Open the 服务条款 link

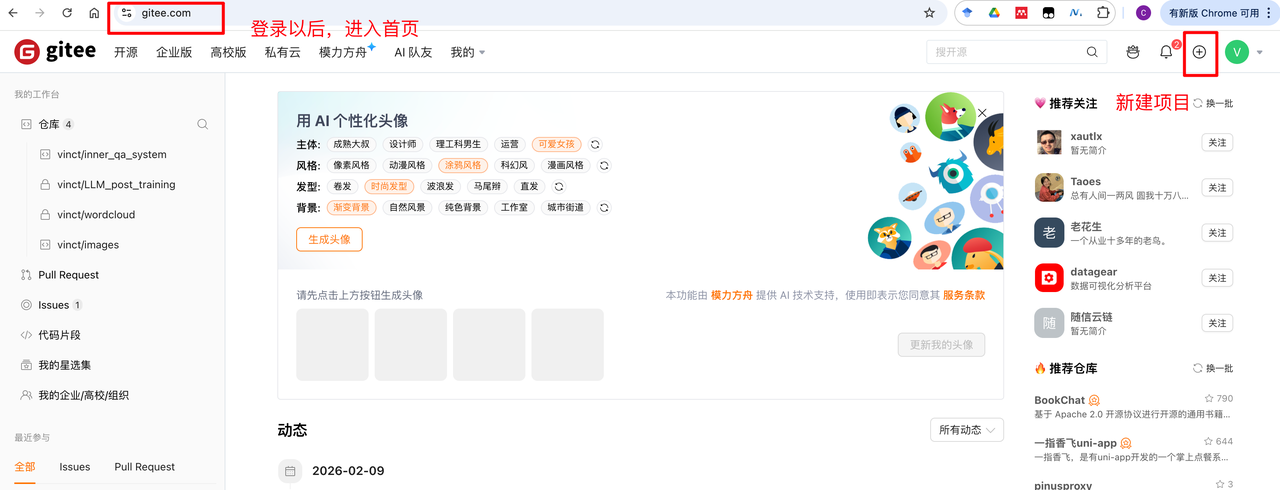964,295
